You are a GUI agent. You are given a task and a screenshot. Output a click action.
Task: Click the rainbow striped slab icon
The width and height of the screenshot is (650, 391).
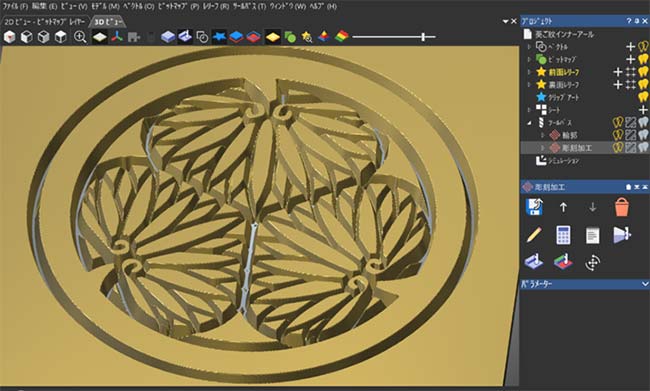(342, 36)
